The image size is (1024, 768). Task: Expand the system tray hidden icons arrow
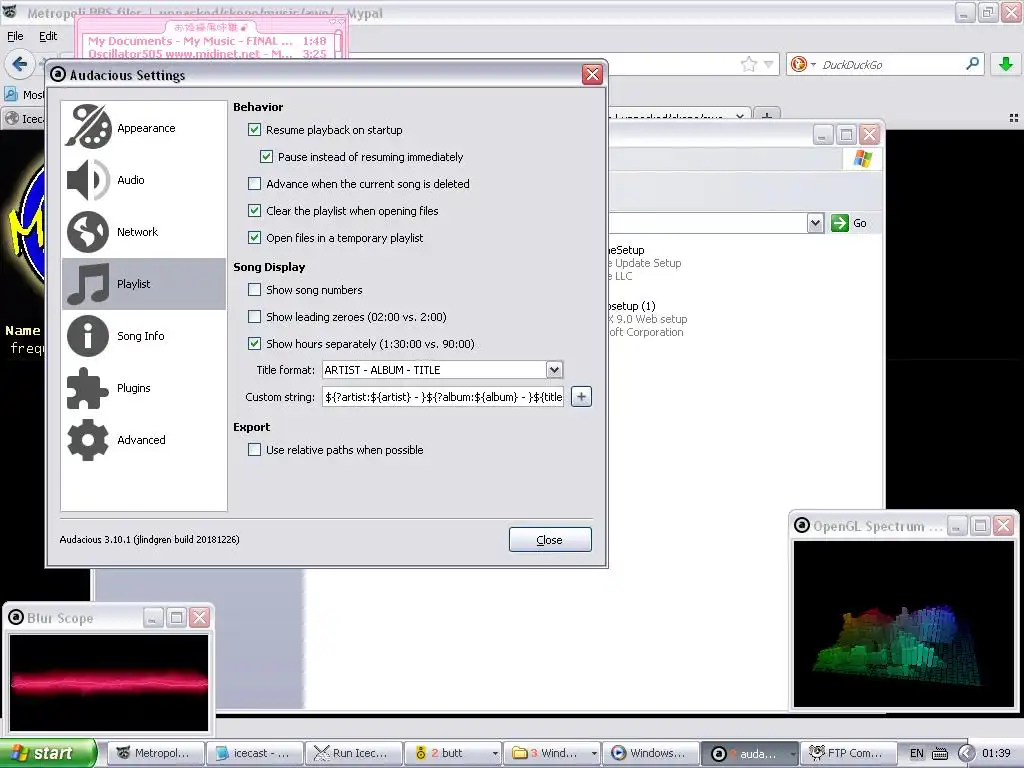click(966, 754)
